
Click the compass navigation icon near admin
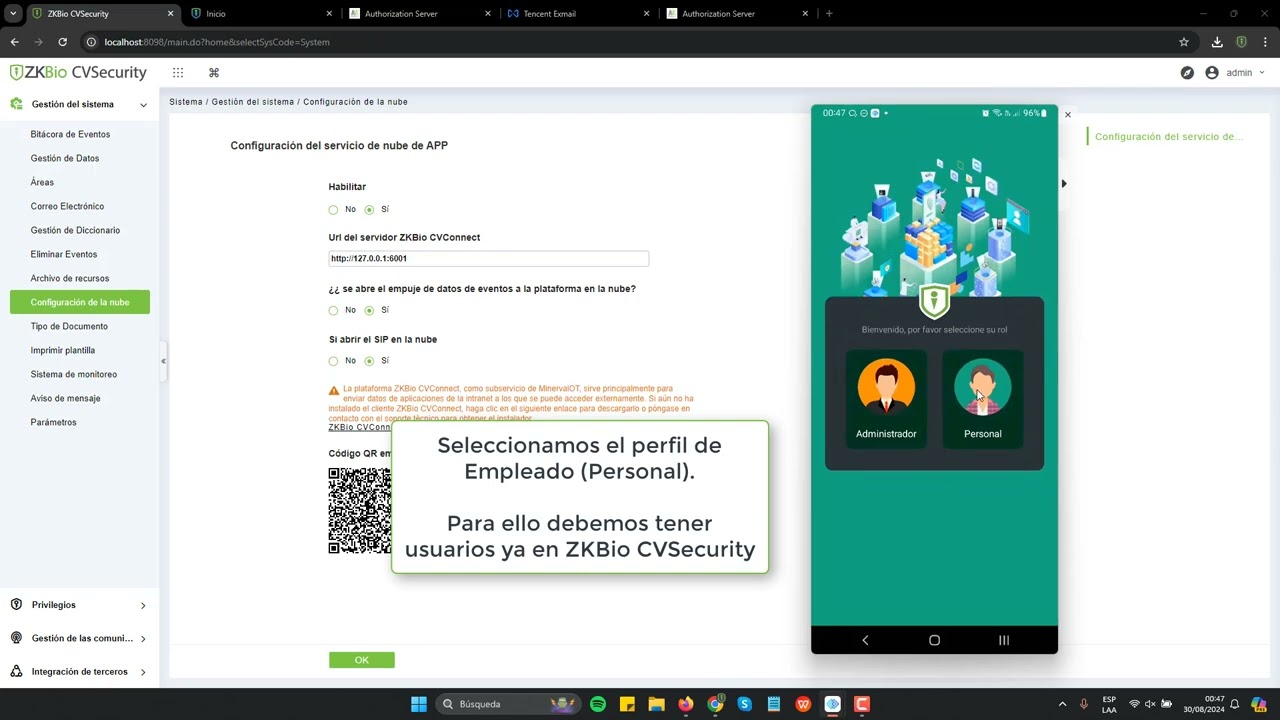point(1187,73)
